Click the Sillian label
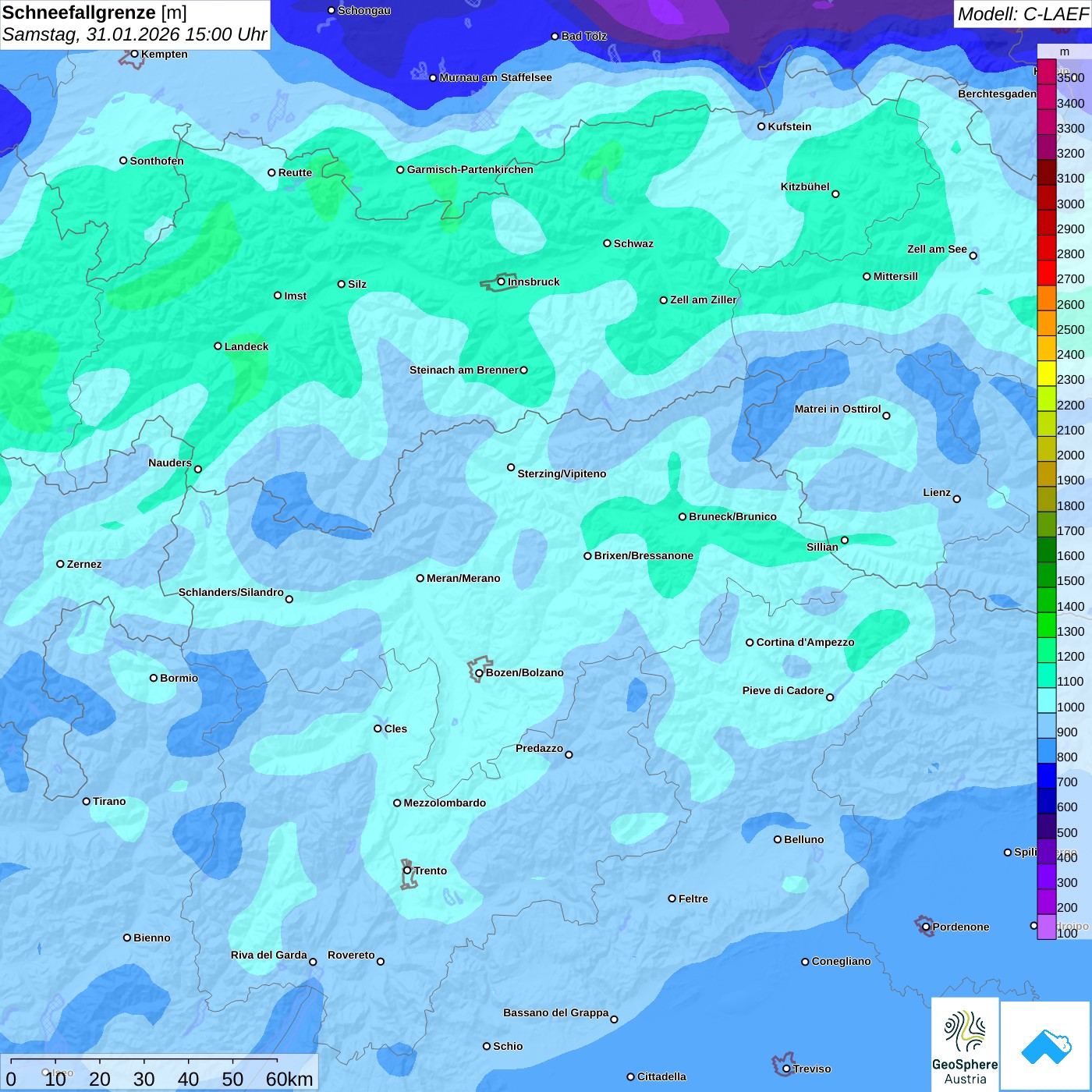The height and width of the screenshot is (1092, 1092). [822, 547]
